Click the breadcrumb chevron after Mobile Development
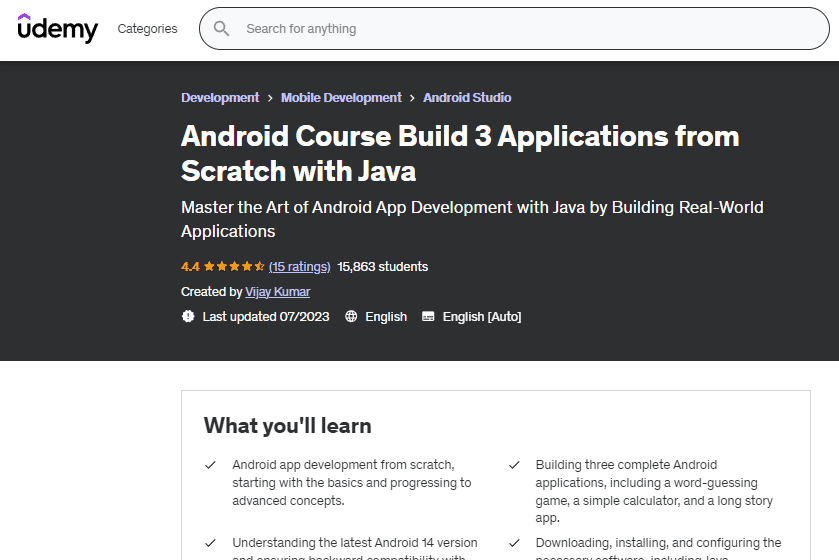839x560 pixels. tap(412, 98)
